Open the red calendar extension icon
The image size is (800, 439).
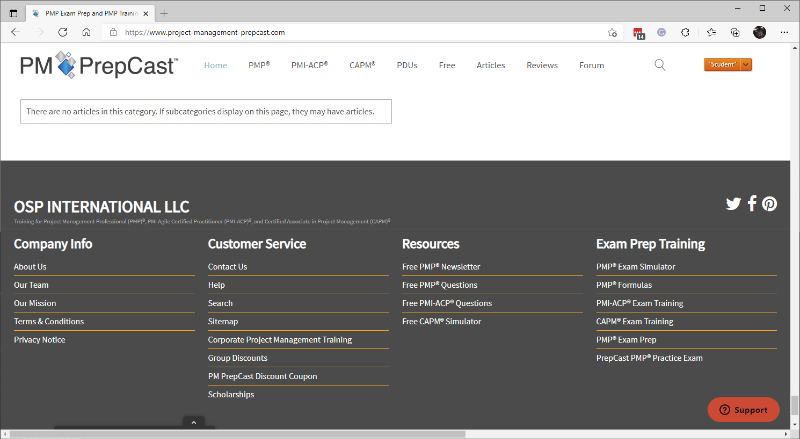[x=639, y=33]
